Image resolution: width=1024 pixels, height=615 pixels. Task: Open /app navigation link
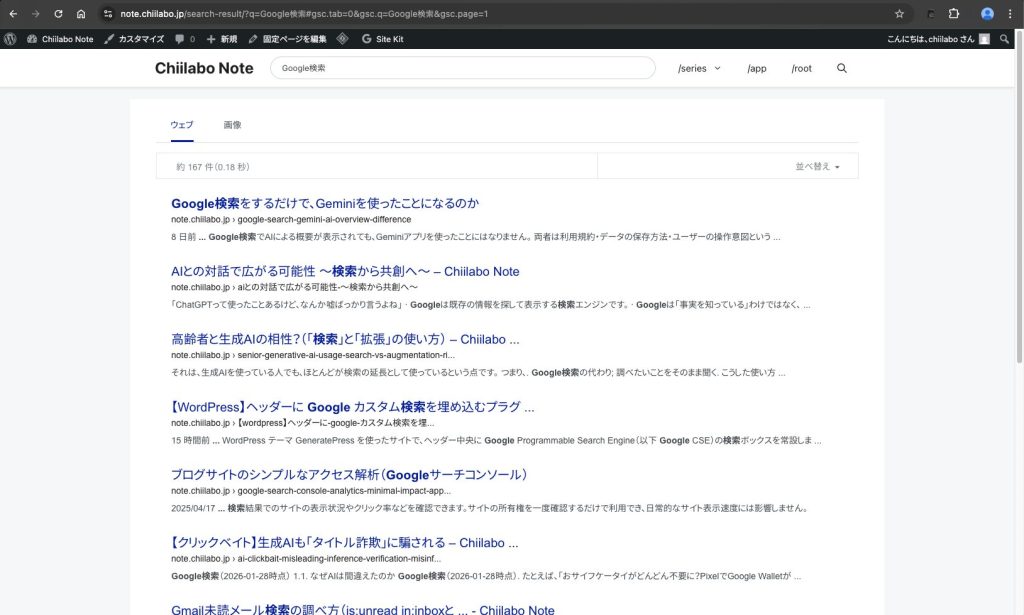point(757,68)
